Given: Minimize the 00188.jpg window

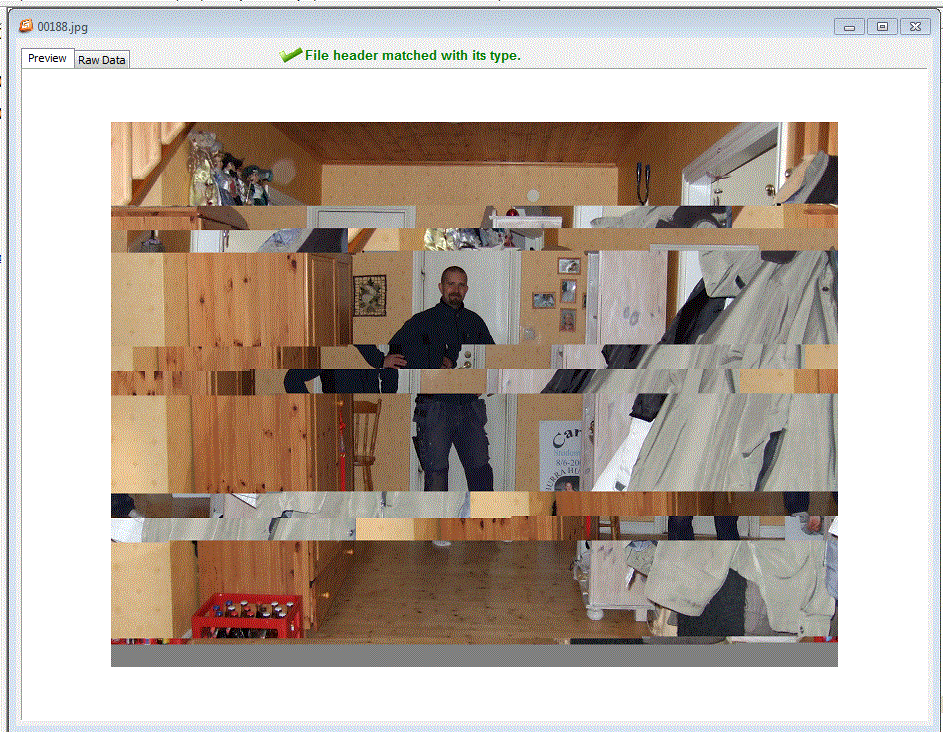Looking at the screenshot, I should [x=849, y=26].
